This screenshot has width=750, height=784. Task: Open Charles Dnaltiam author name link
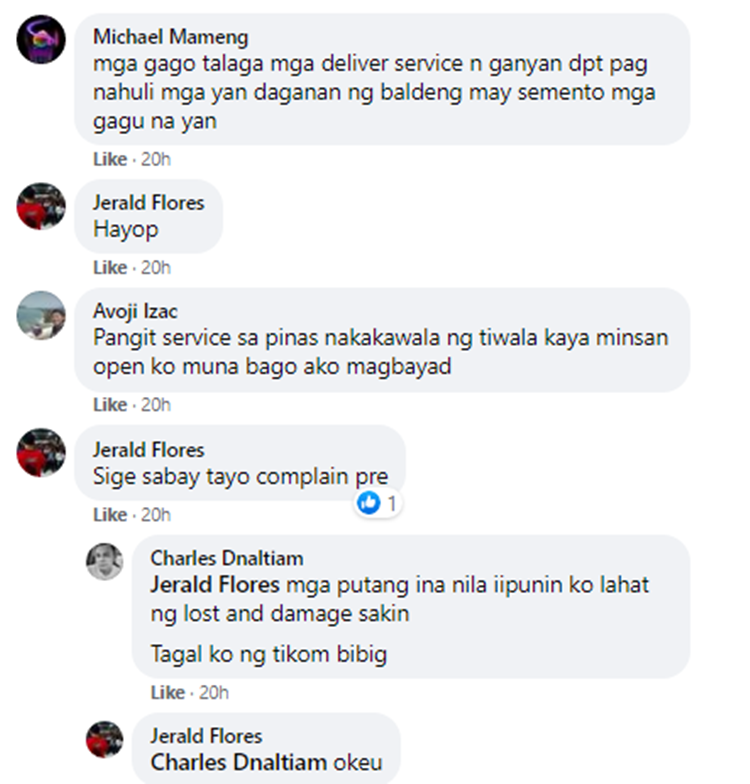point(227,558)
